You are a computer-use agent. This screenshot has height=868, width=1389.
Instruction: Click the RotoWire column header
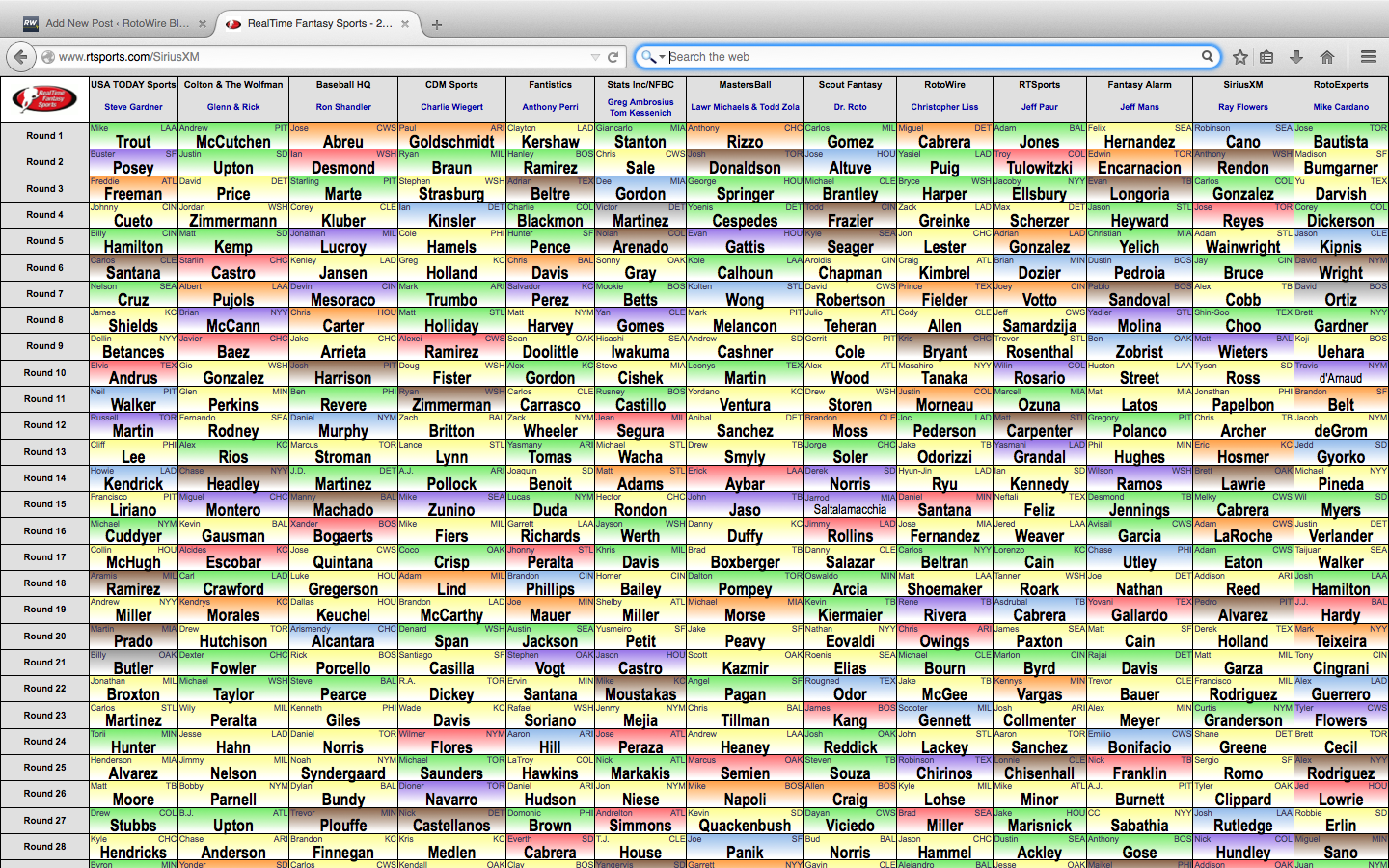944,85
